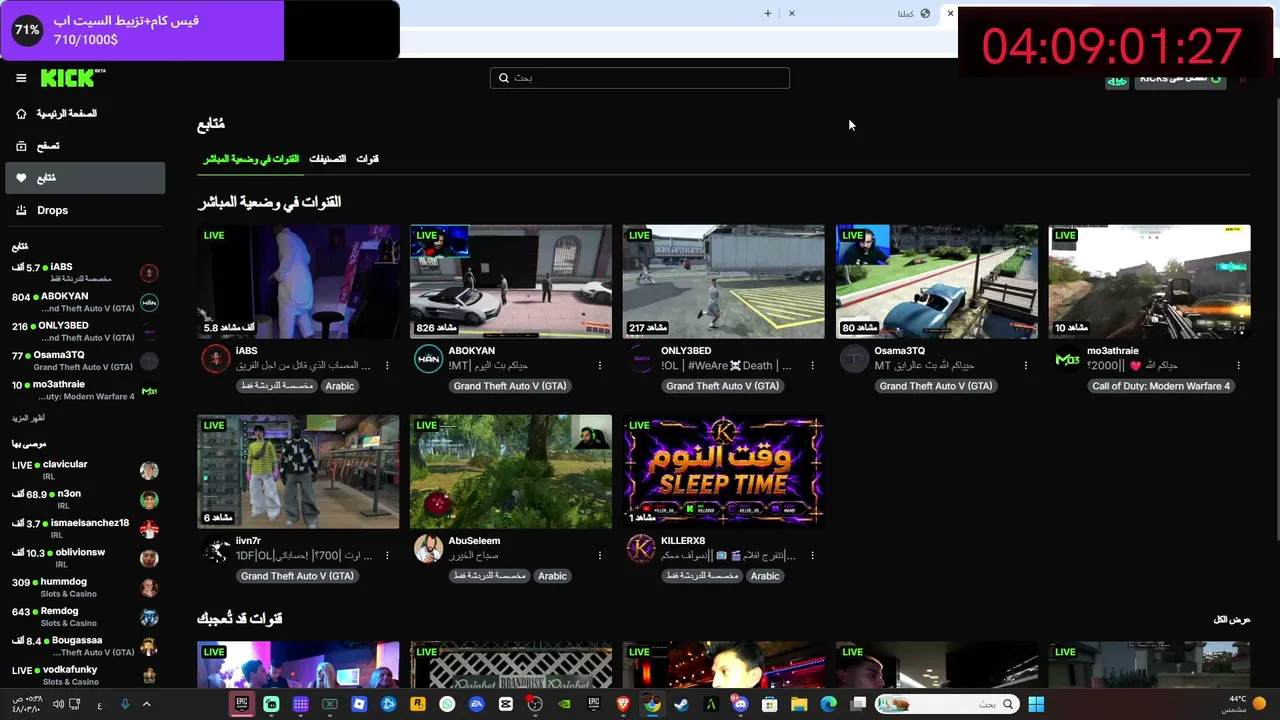This screenshot has height=720, width=1280.
Task: Open a new browser tab
Action: coord(768,13)
